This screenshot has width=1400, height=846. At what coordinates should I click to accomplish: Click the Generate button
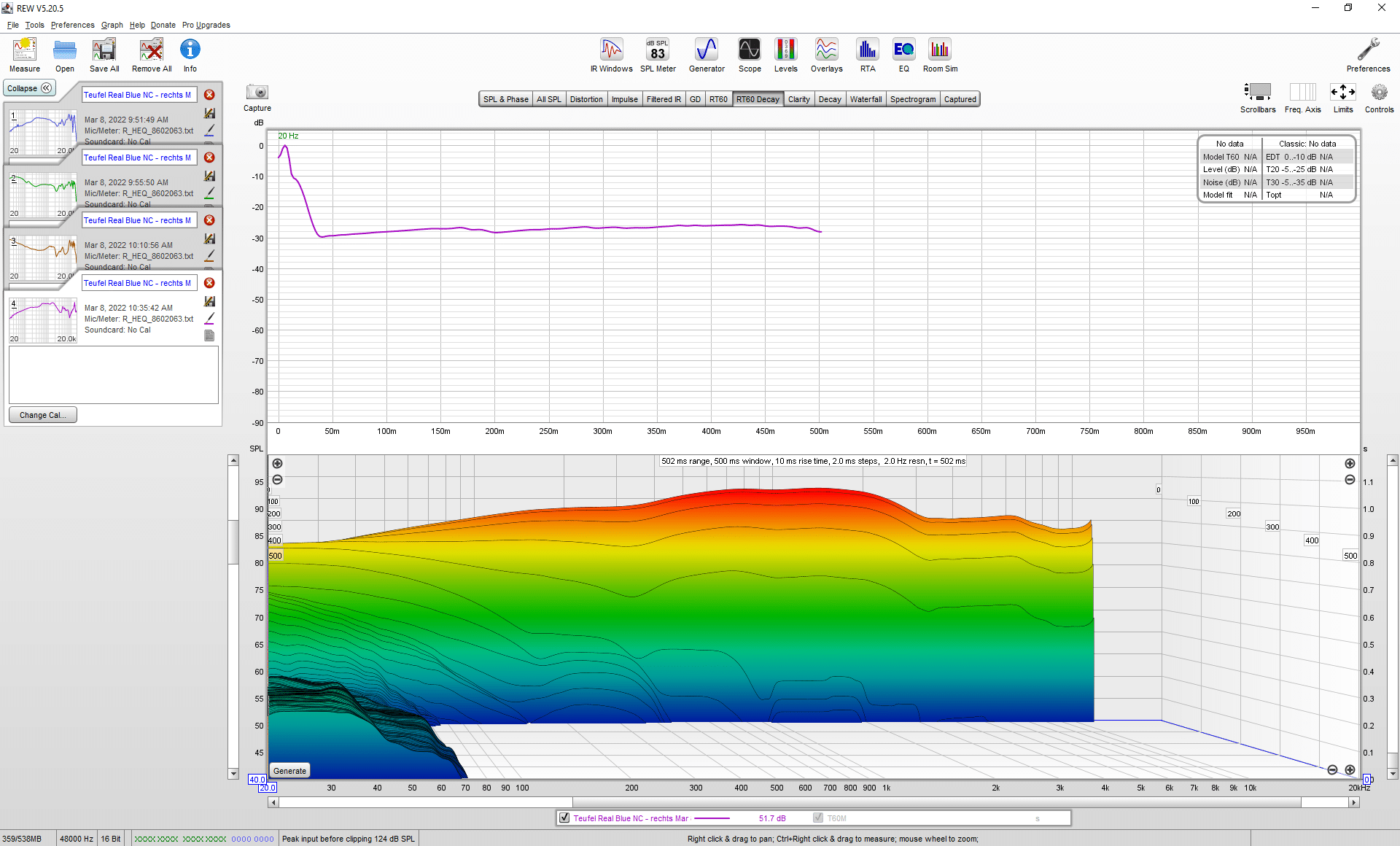(x=289, y=771)
